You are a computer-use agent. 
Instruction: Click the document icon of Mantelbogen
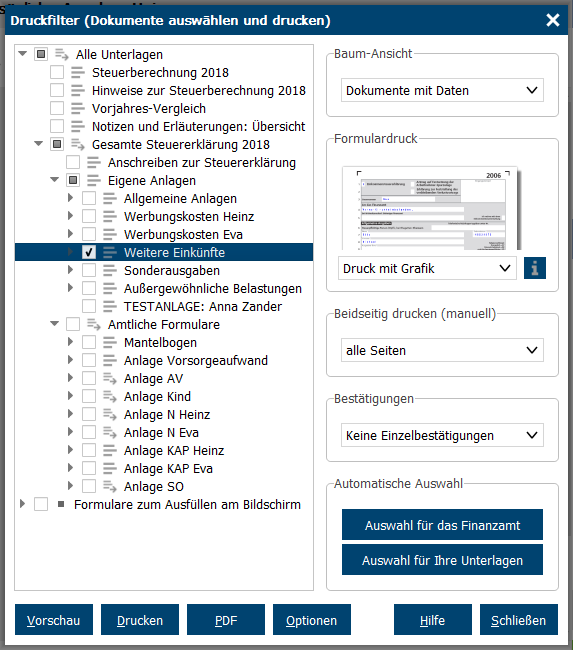click(110, 342)
